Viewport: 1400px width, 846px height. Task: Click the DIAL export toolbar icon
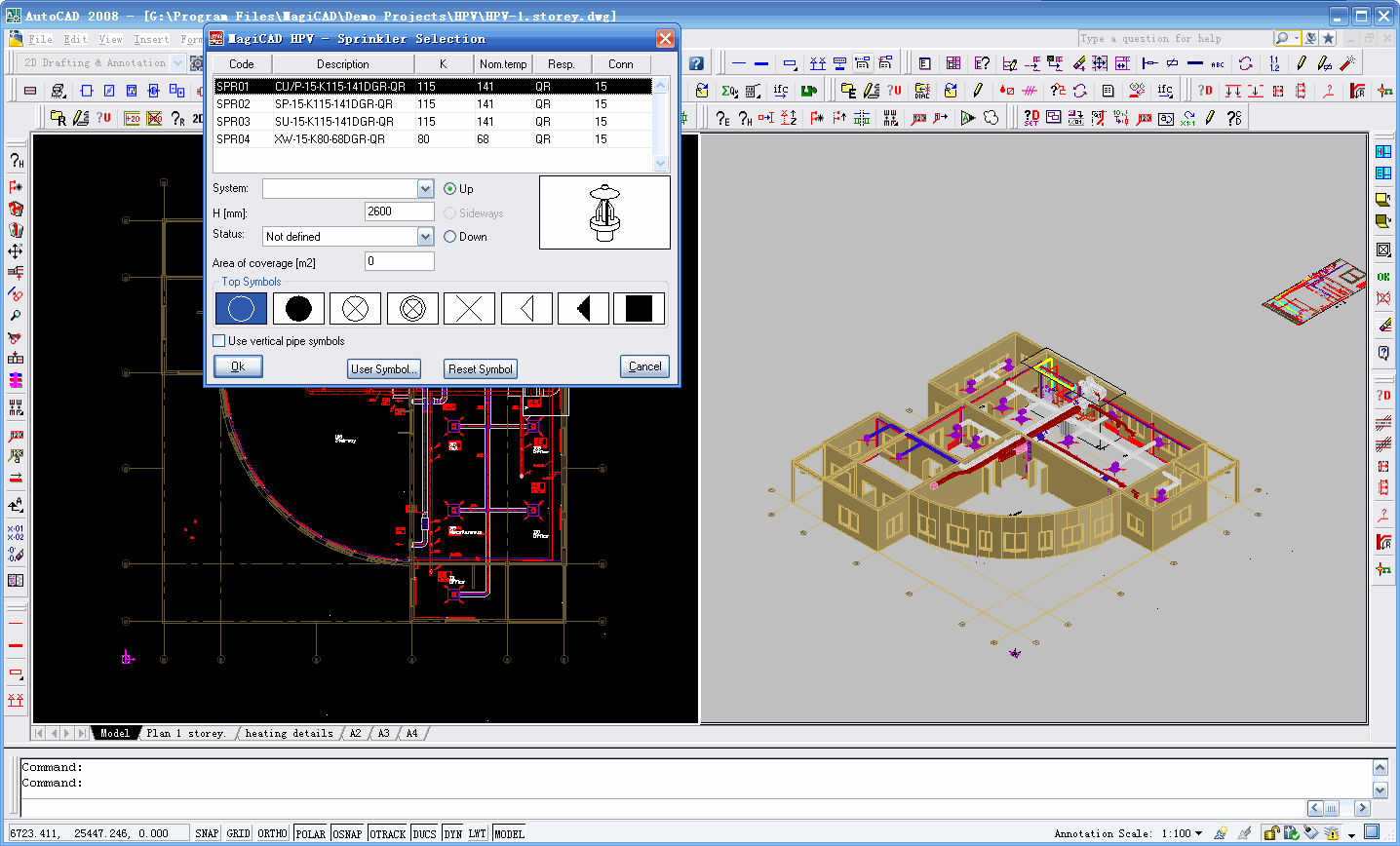point(922,91)
